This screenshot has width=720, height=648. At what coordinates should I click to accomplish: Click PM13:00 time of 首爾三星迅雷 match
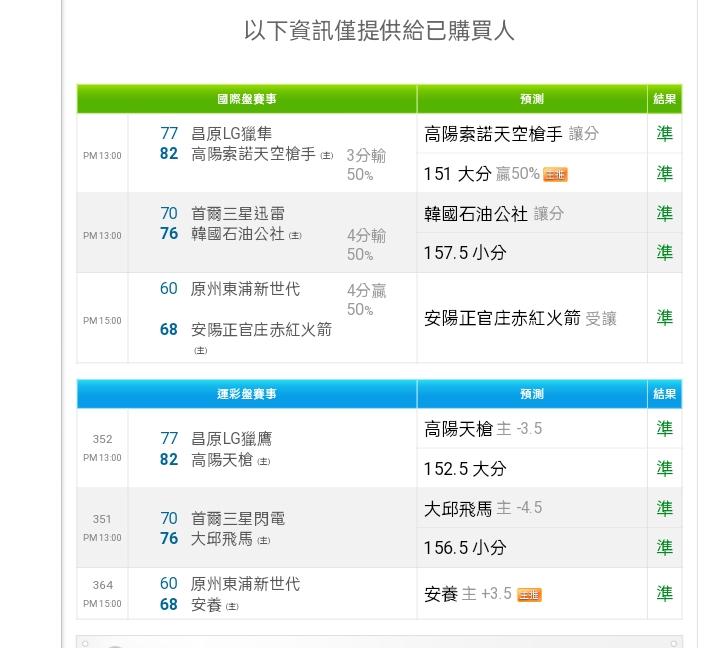point(102,236)
